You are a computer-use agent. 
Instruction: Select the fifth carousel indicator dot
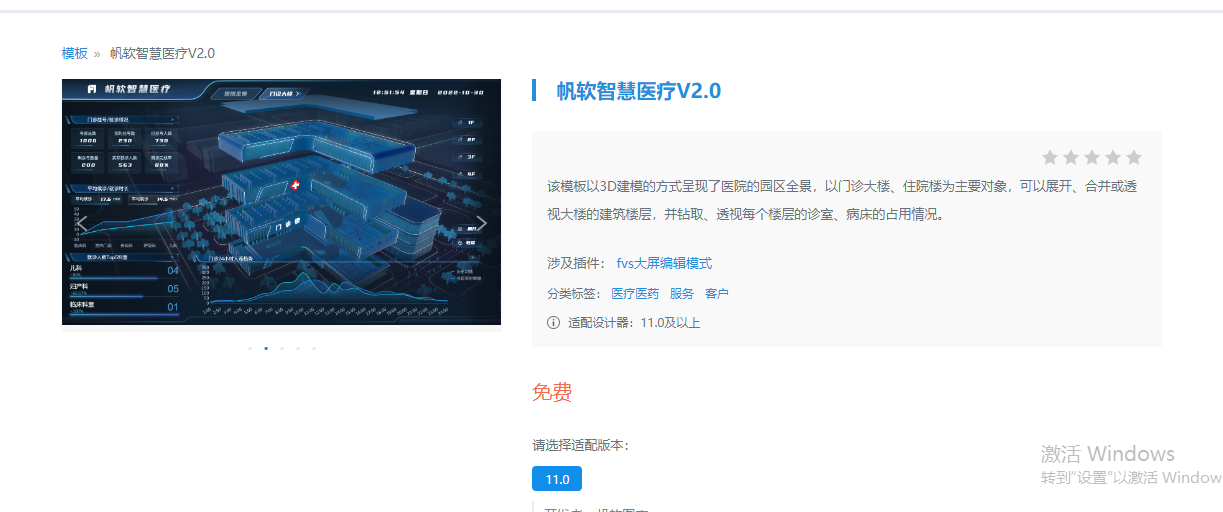tap(314, 348)
